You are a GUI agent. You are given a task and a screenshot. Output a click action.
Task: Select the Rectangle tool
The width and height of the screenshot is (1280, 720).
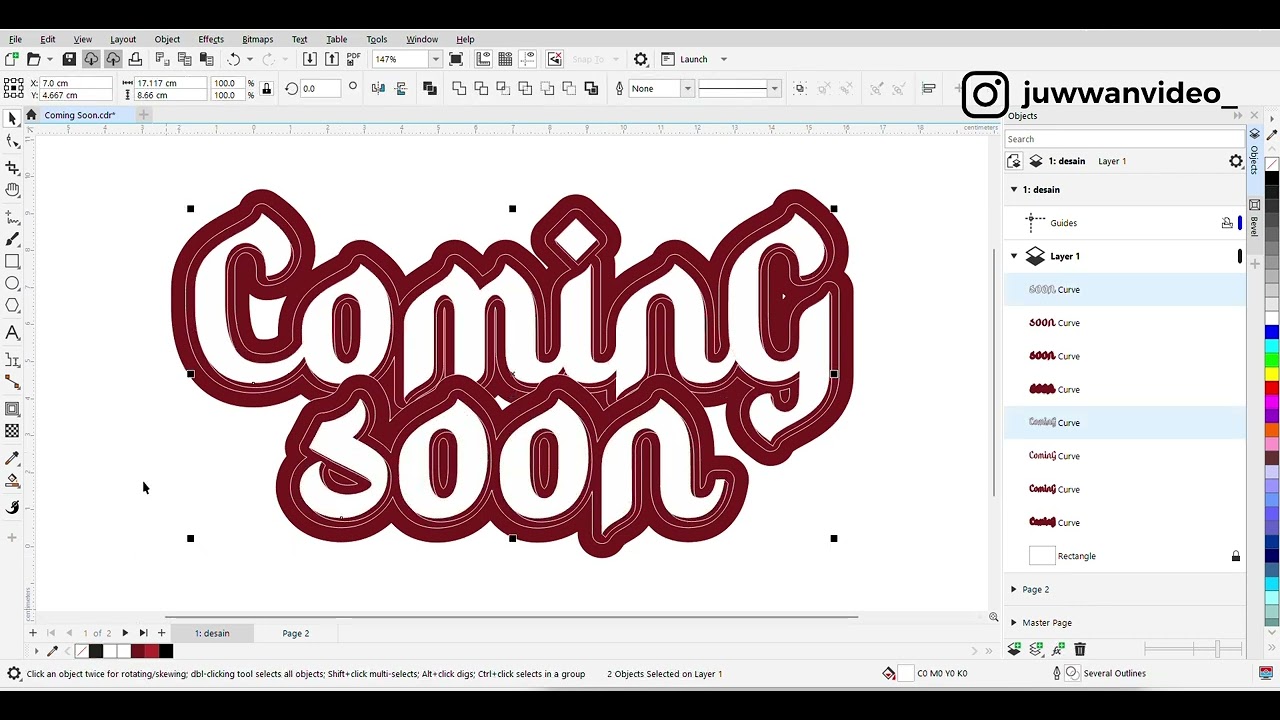[12, 261]
